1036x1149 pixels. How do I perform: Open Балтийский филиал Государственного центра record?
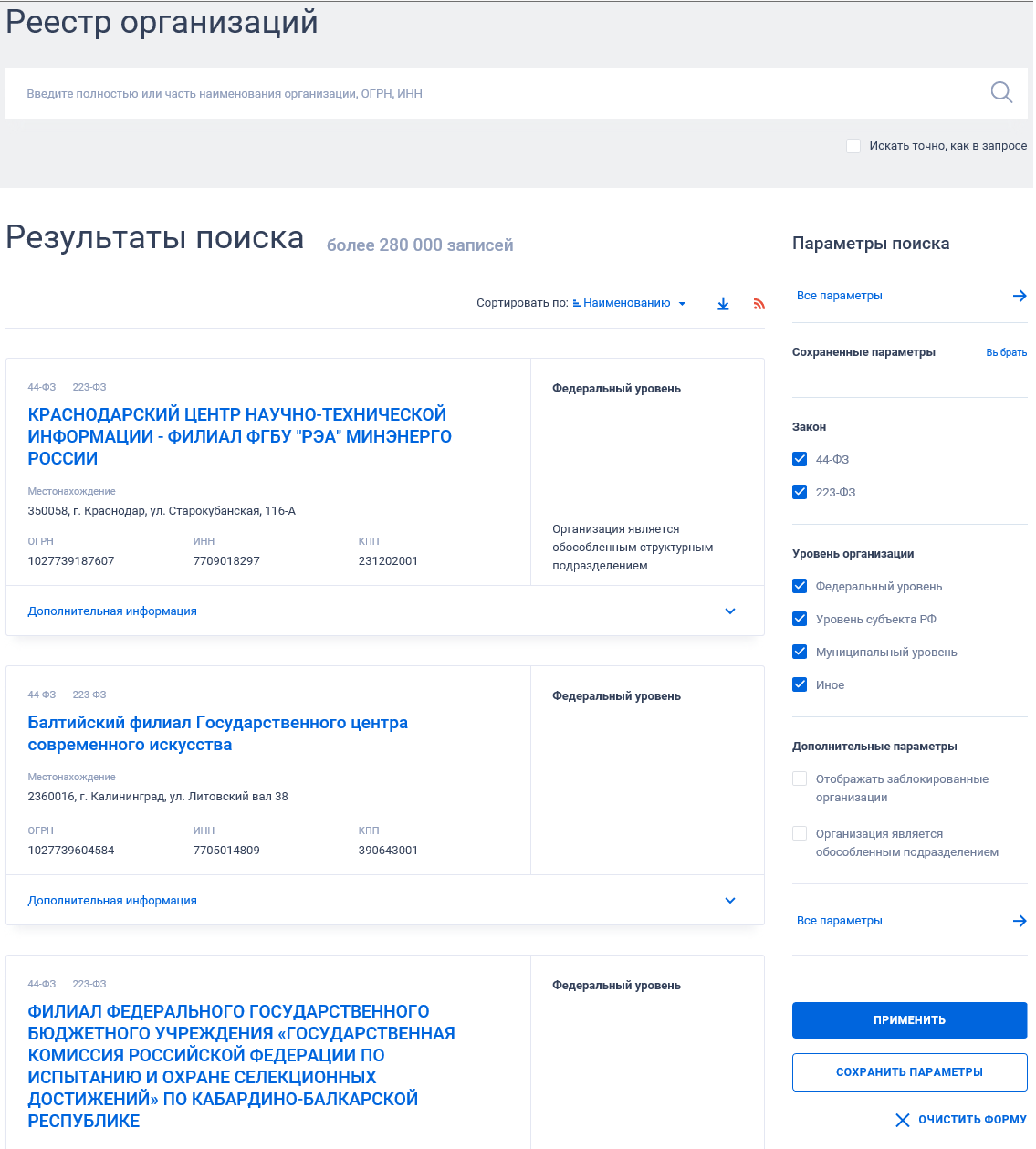218,734
